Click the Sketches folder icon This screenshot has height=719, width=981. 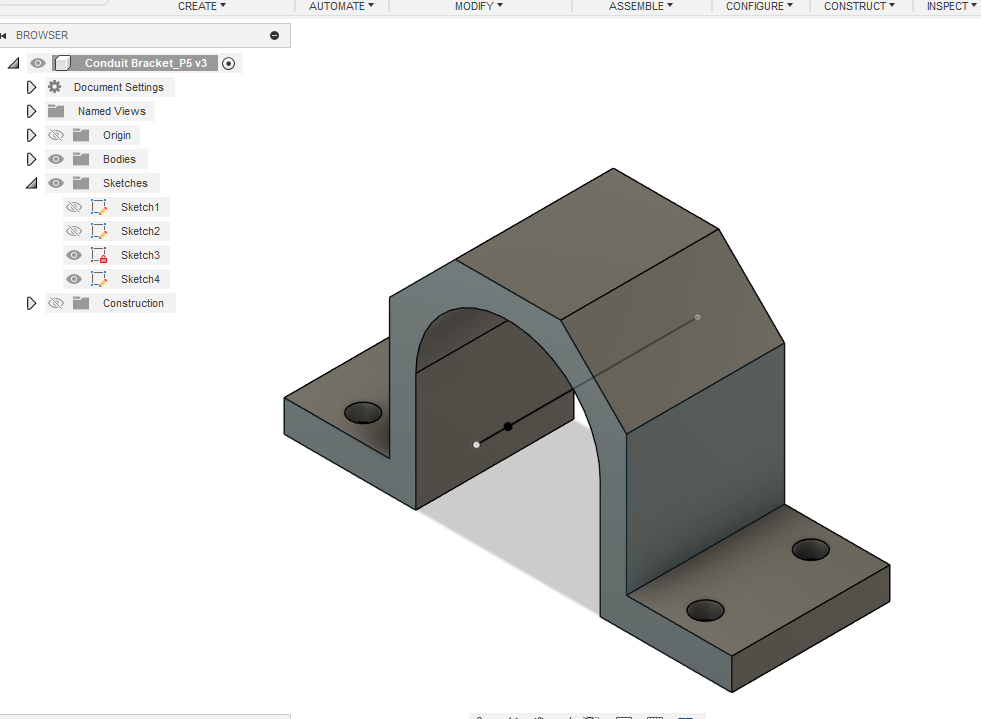pyautogui.click(x=81, y=182)
